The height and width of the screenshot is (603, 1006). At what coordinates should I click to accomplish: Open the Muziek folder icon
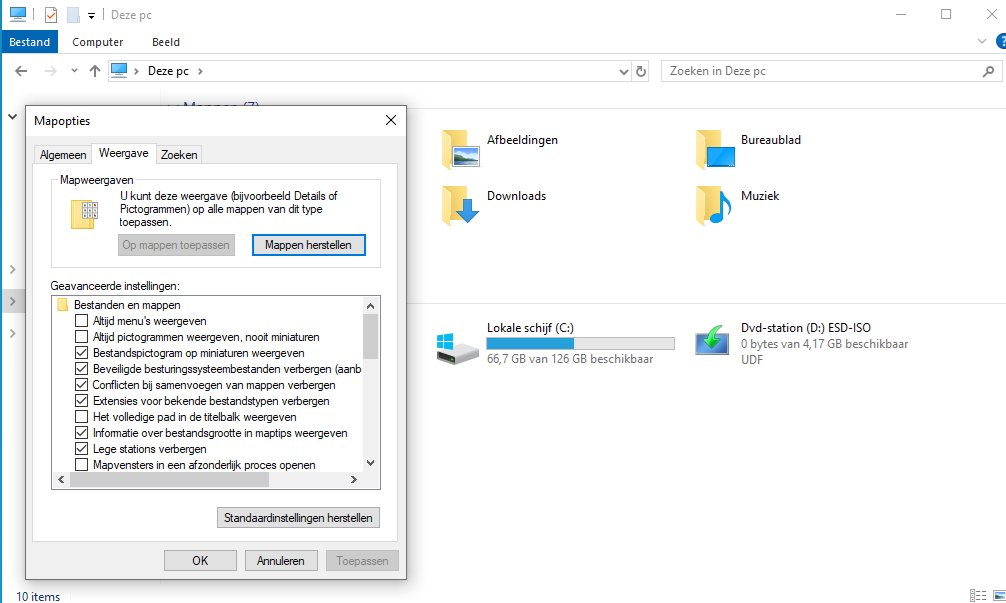click(715, 205)
